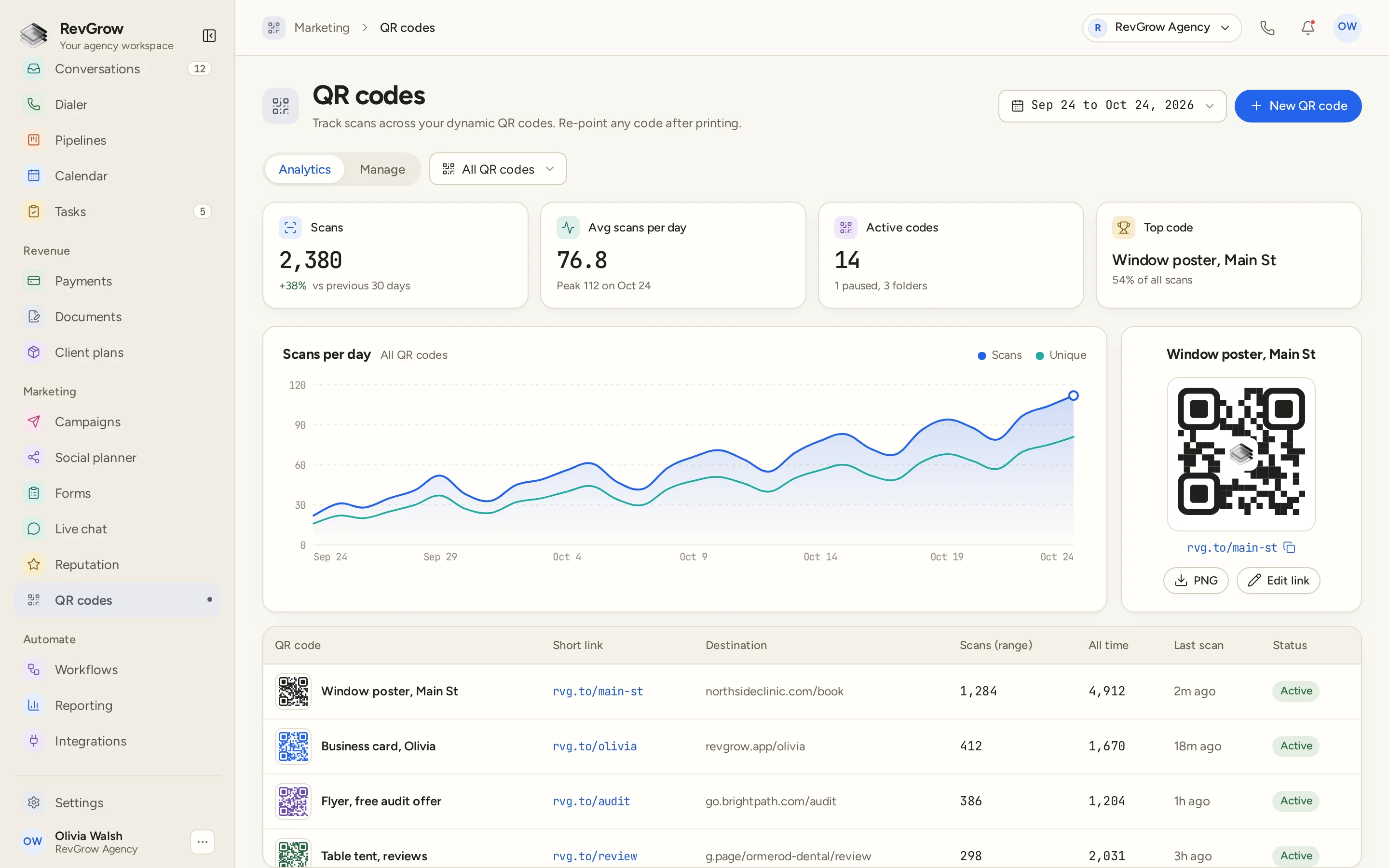Open the phone dialer icon in top bar
This screenshot has width=1389, height=868.
click(x=1267, y=27)
